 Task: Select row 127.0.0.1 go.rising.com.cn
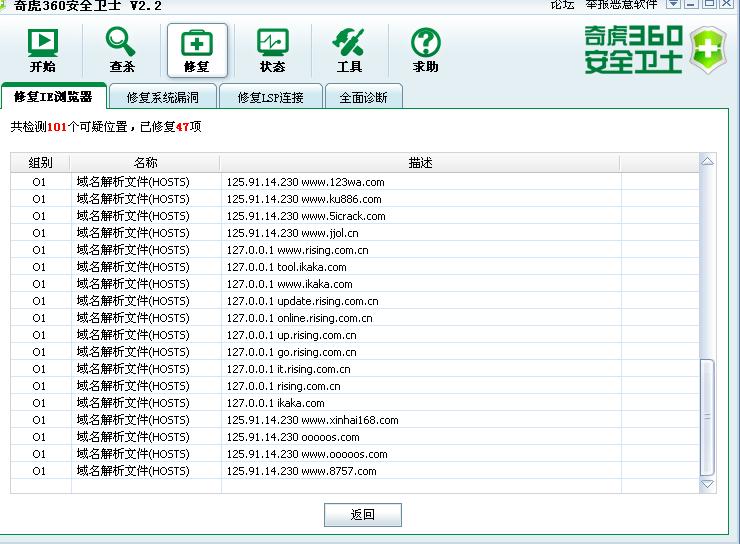(355, 352)
